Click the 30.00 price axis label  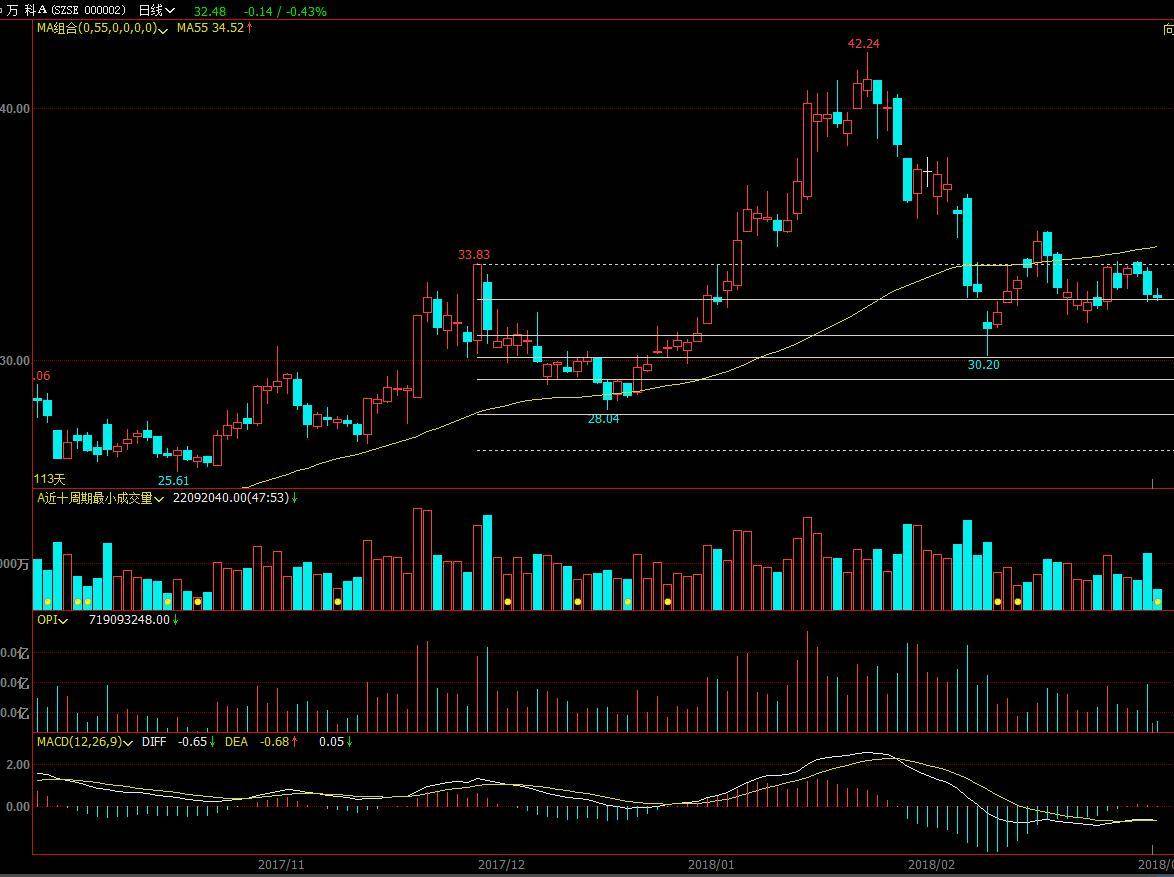point(15,361)
